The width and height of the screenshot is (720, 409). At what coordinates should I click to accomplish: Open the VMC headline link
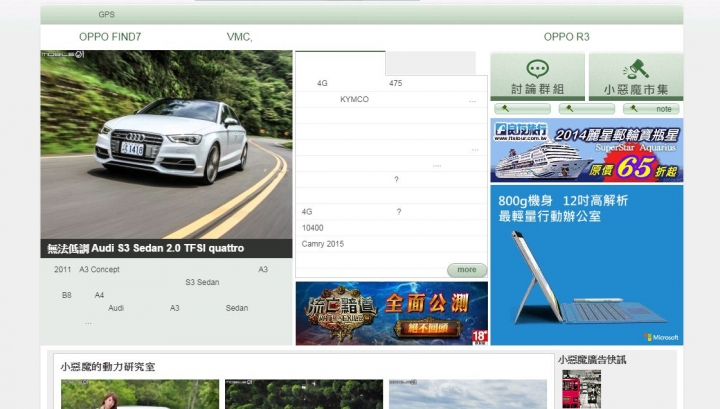tap(239, 37)
